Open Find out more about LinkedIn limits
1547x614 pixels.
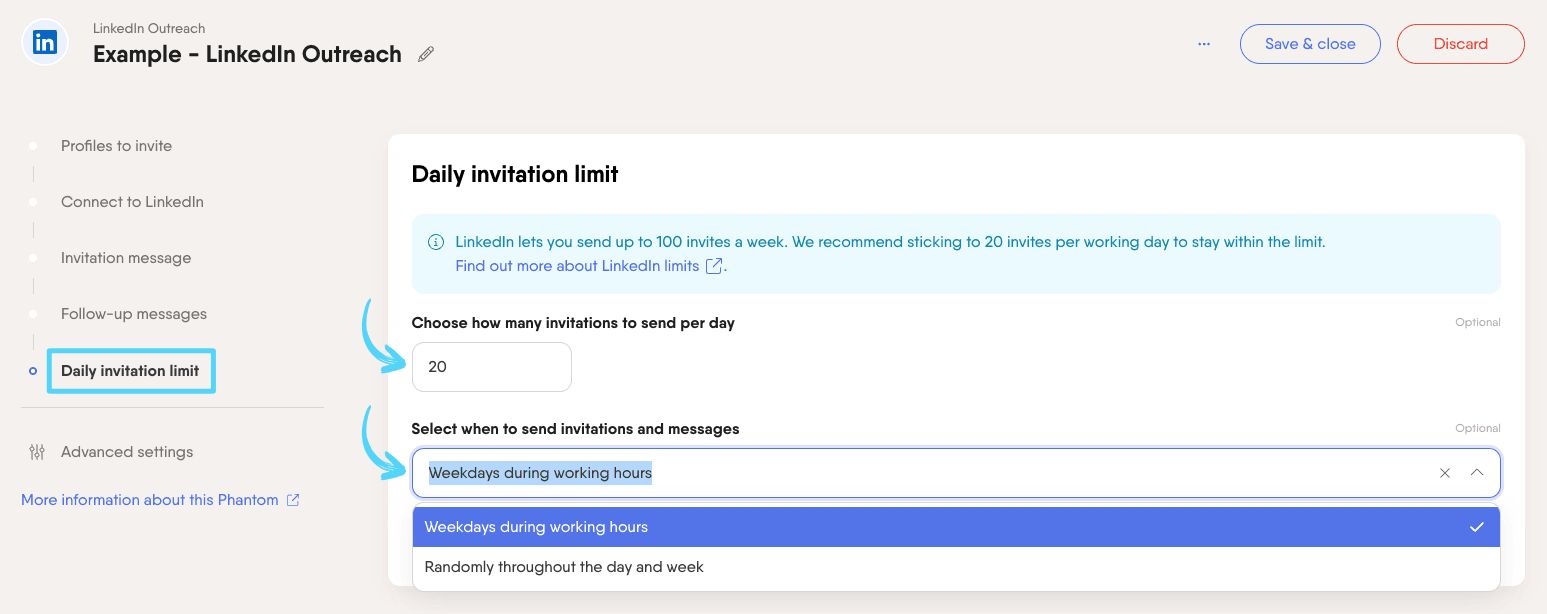tap(578, 266)
